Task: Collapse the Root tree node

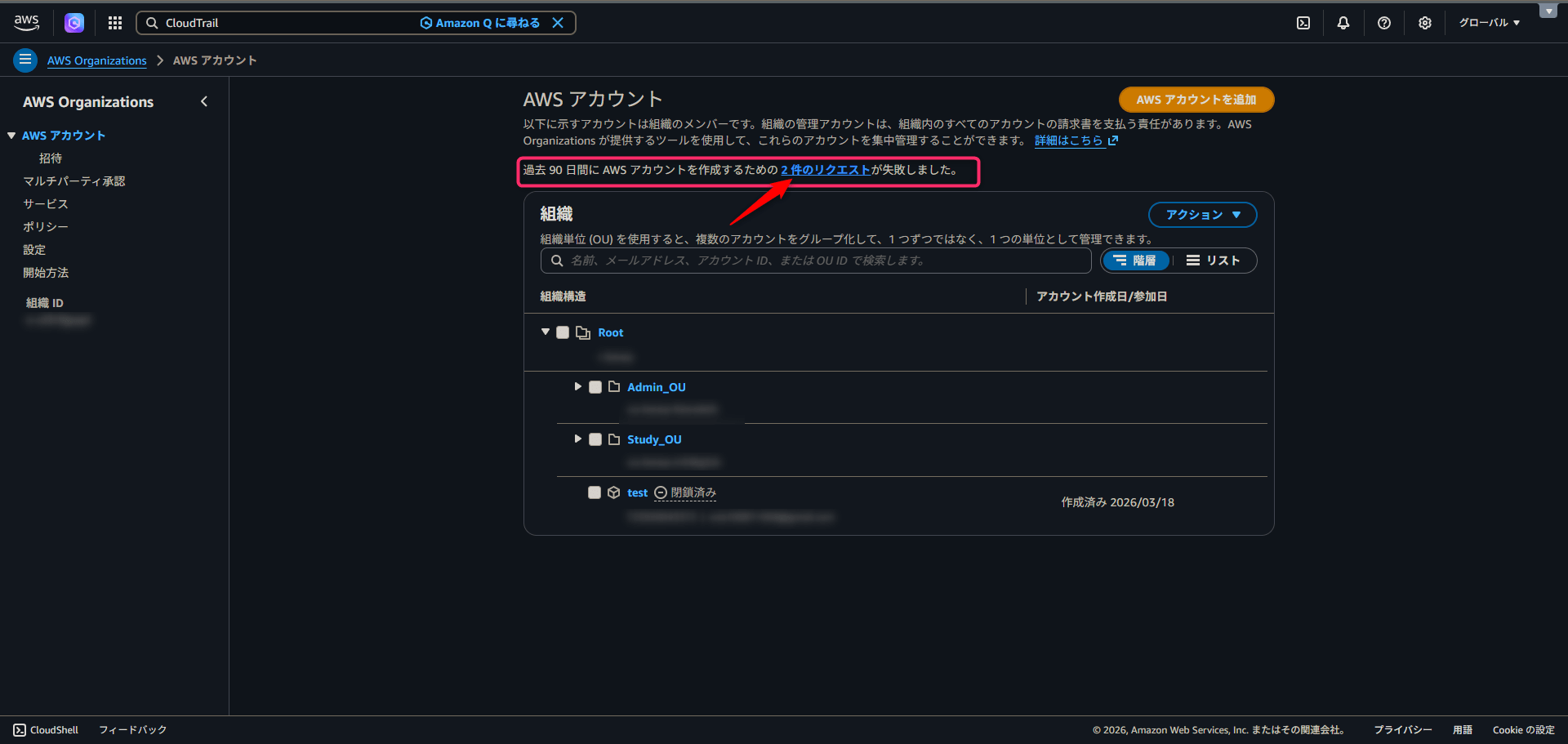Action: (546, 332)
